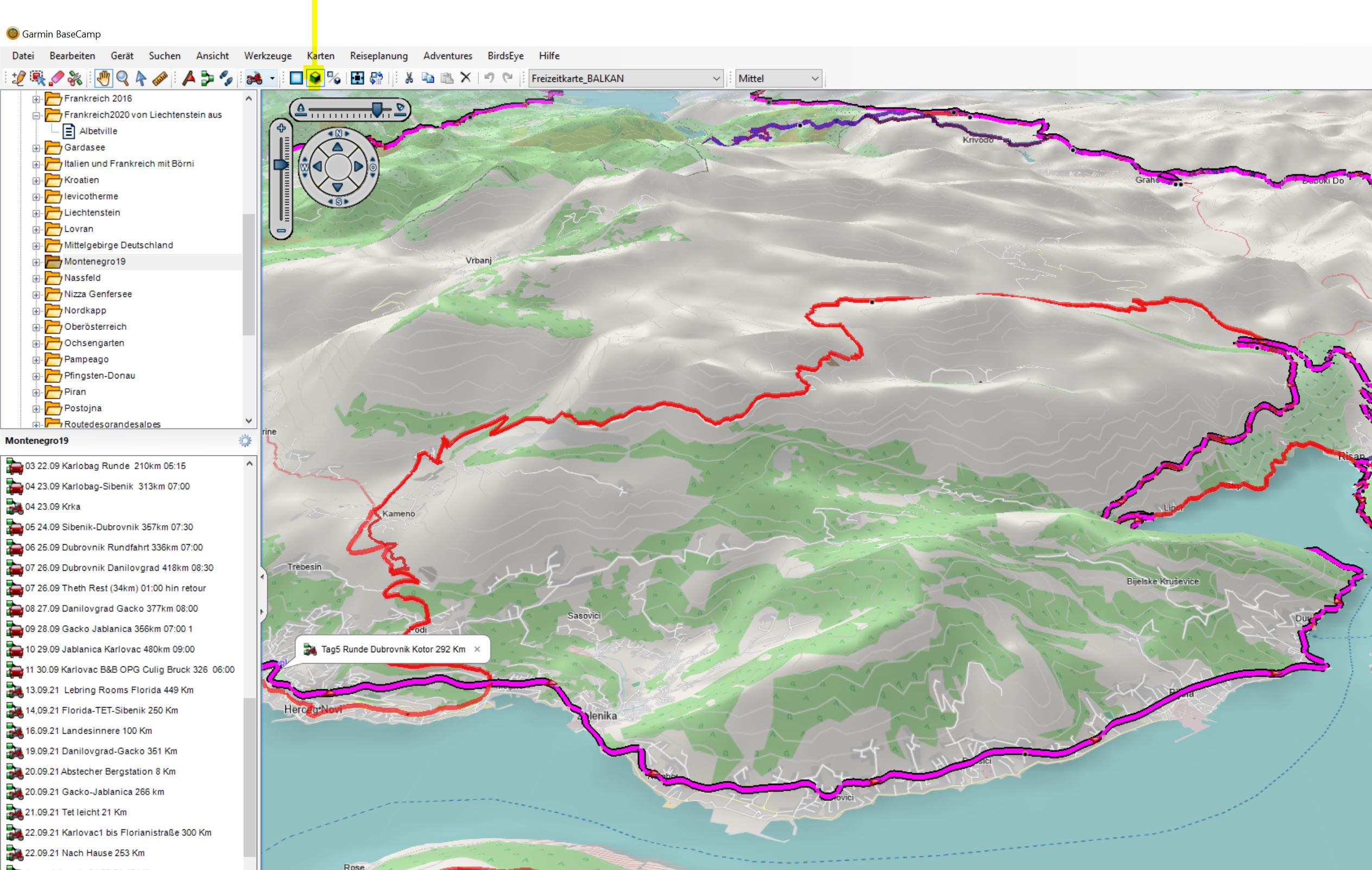1372x870 pixels.
Task: Open the Freizeitkarte_BALKAN map dropdown
Action: click(716, 79)
